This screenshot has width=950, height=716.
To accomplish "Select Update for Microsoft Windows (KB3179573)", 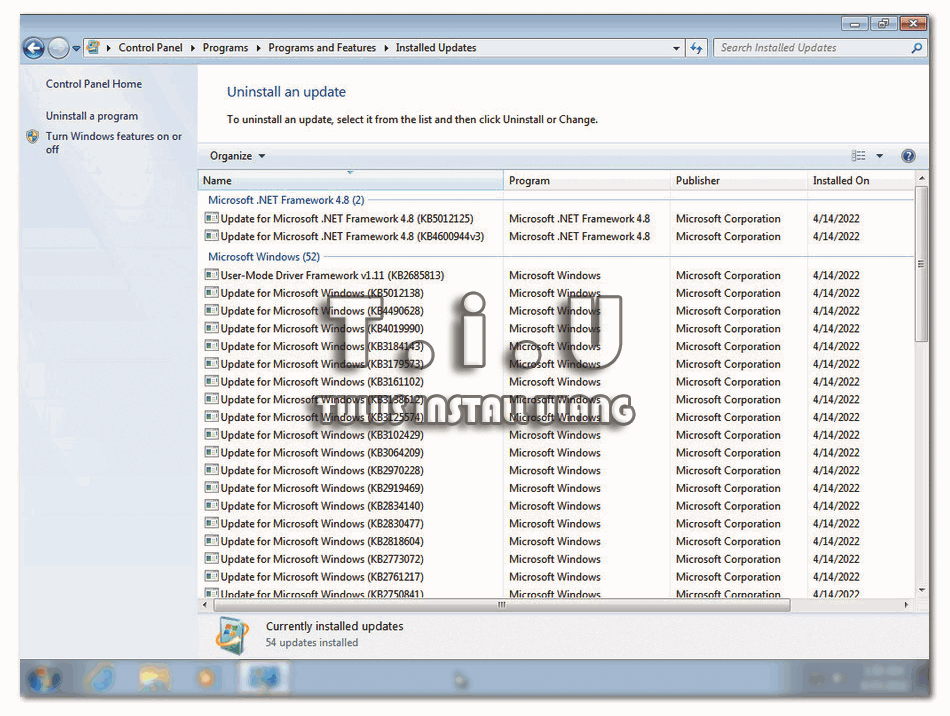I will (322, 364).
